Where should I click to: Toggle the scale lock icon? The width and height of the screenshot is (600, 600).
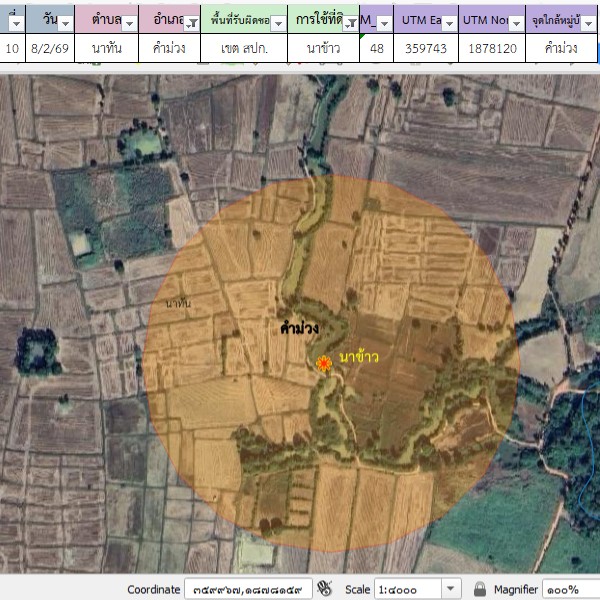479,589
